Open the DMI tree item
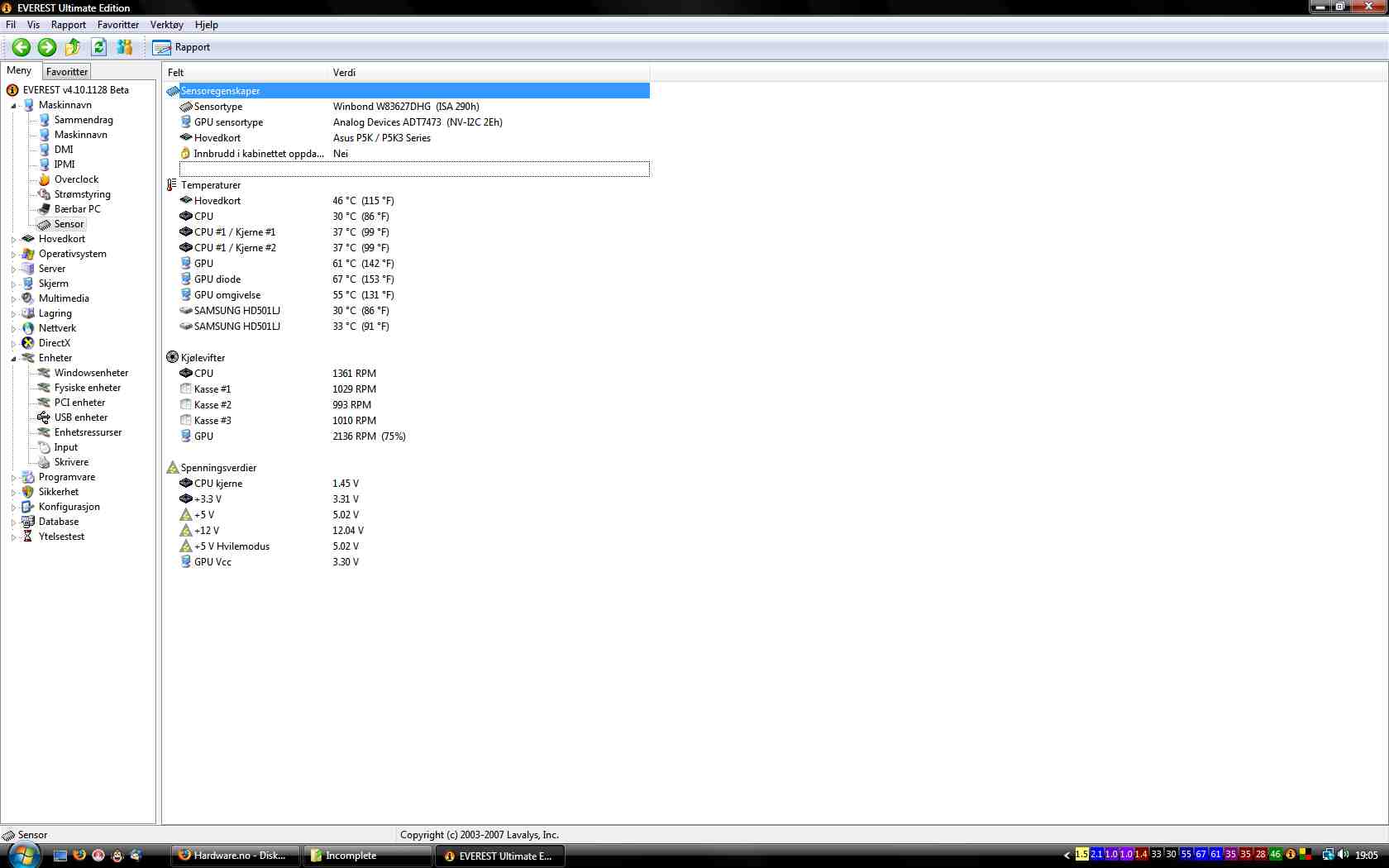This screenshot has width=1389, height=868. coord(64,150)
